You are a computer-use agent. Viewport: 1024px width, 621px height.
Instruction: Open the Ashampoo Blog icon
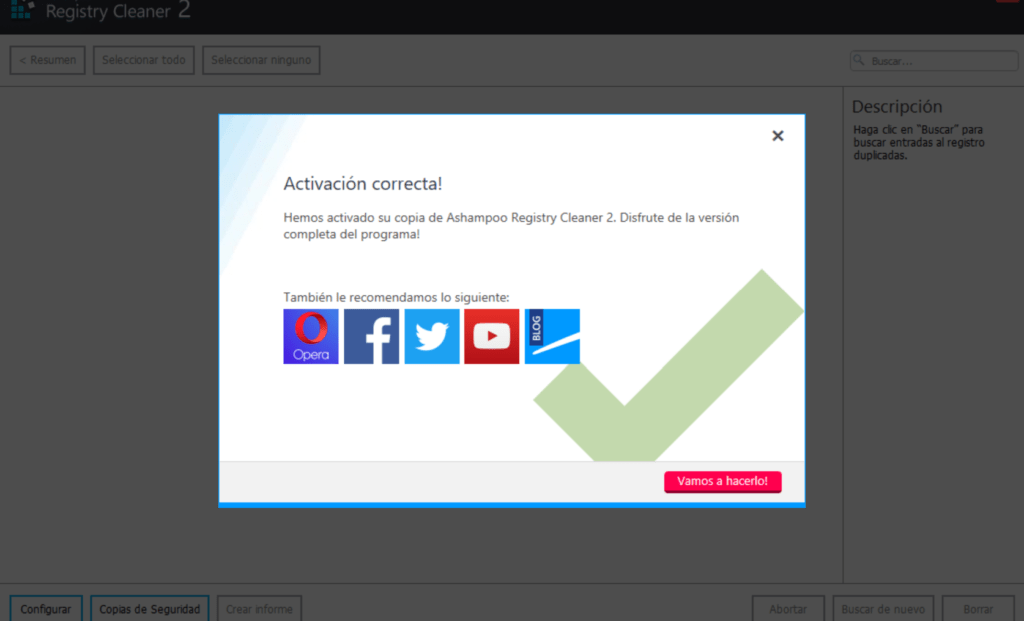point(552,336)
